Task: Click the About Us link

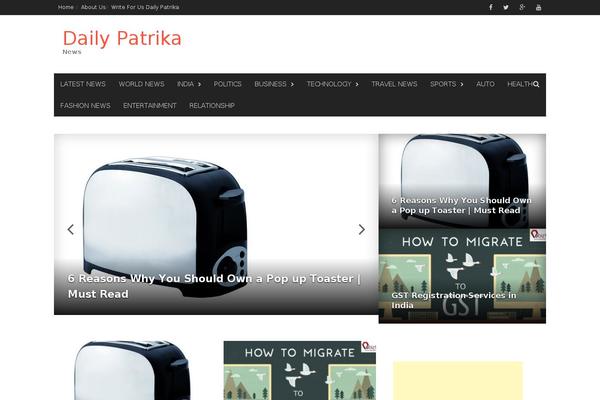Action: pyautogui.click(x=93, y=7)
